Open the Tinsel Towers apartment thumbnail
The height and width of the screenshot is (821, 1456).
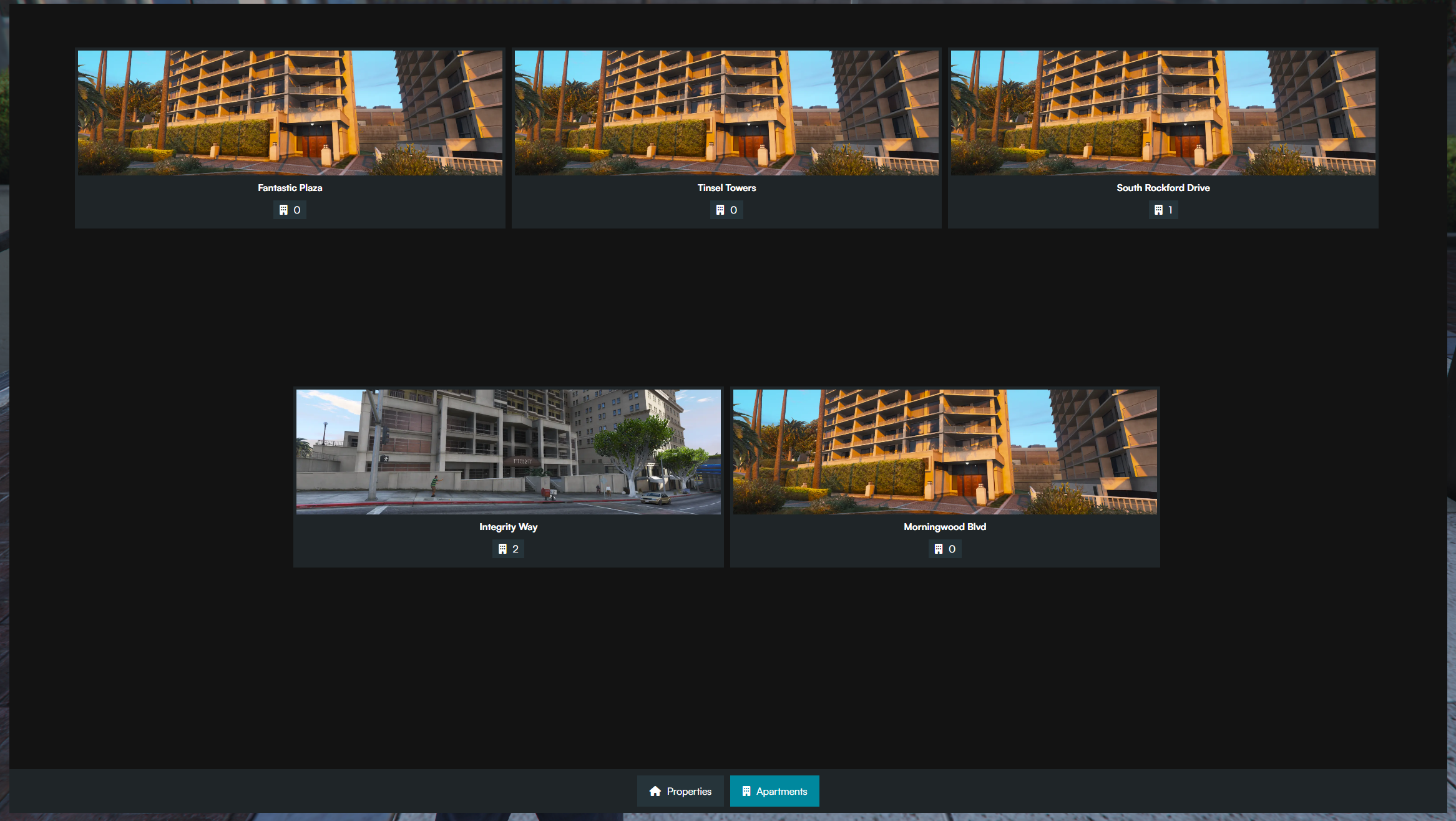tap(726, 113)
